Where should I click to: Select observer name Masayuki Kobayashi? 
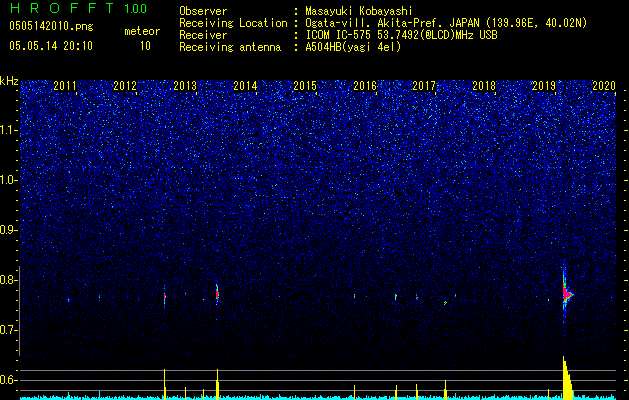pyautogui.click(x=358, y=12)
